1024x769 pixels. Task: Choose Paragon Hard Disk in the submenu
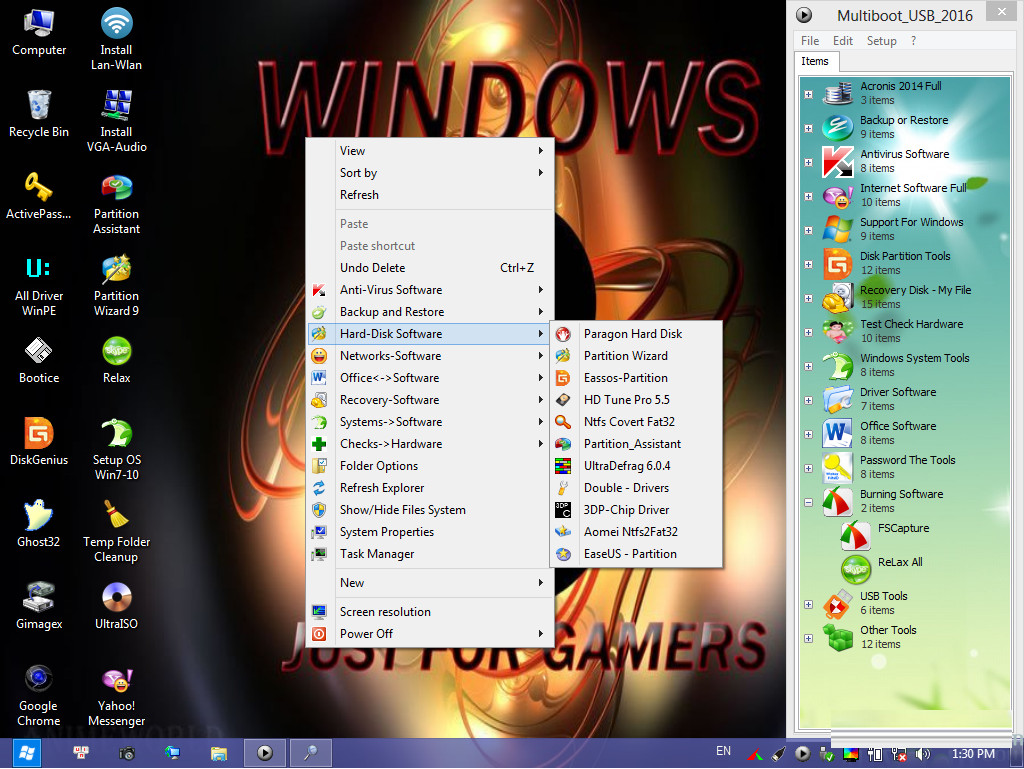637,334
